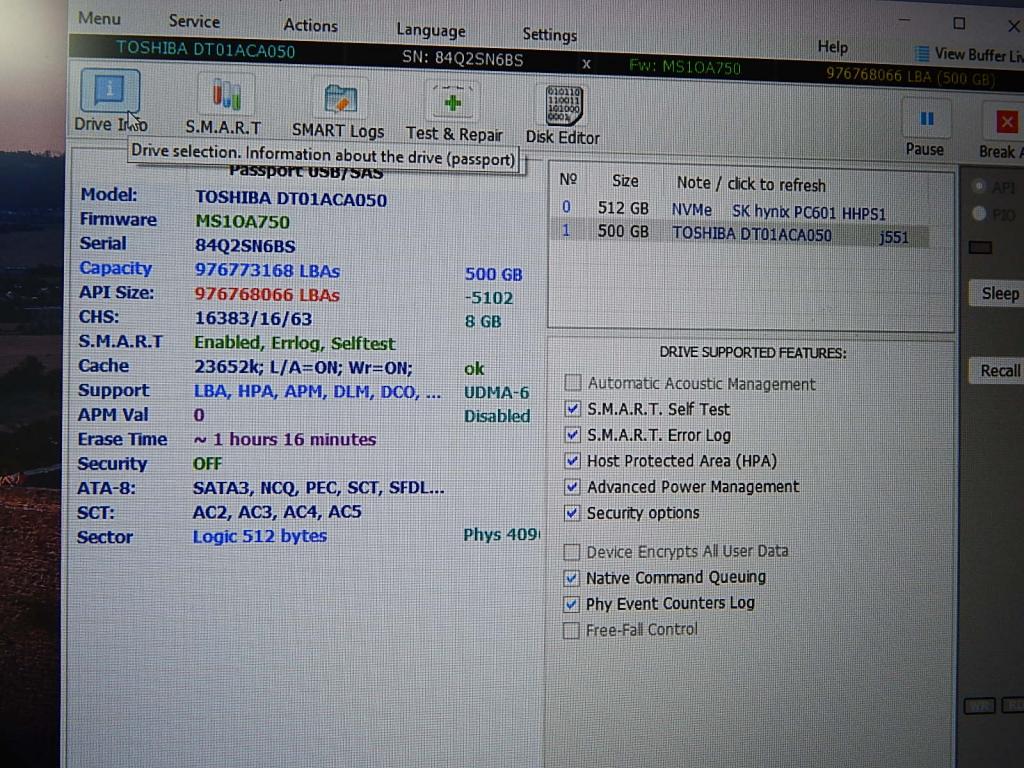Click the red Break All icon

click(1005, 123)
